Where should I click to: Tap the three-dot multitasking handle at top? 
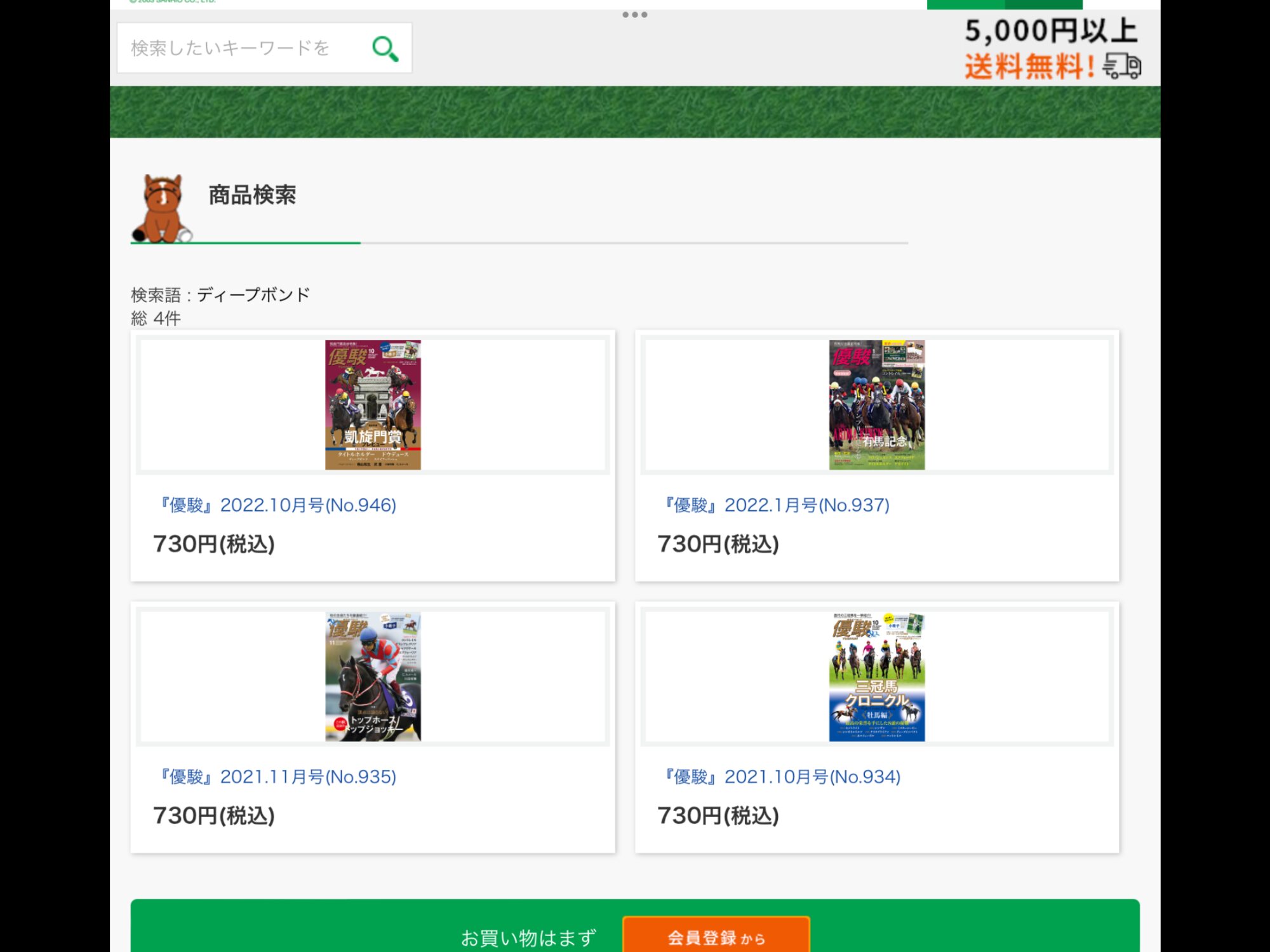(634, 15)
